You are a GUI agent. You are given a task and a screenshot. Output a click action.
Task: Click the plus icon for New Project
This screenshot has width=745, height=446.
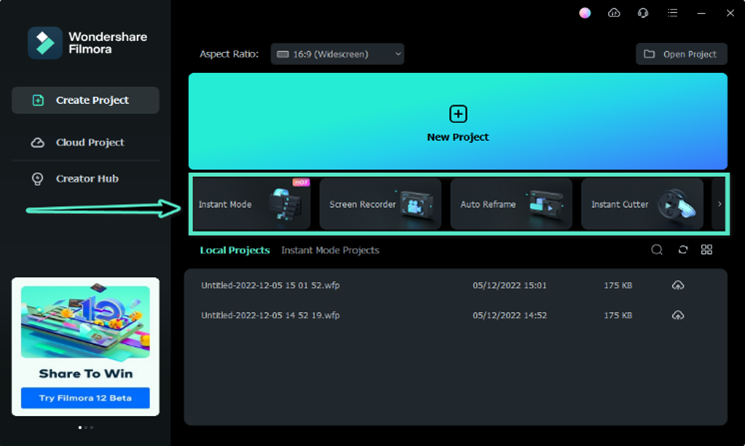[458, 114]
